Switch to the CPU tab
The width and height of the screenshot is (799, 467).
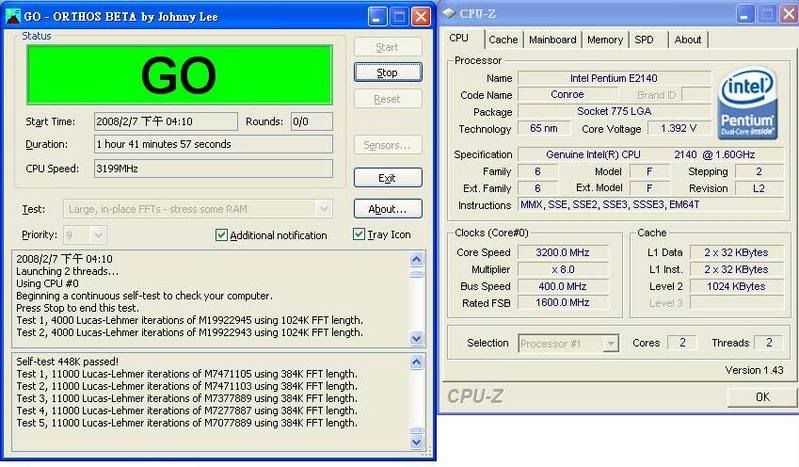[459, 38]
